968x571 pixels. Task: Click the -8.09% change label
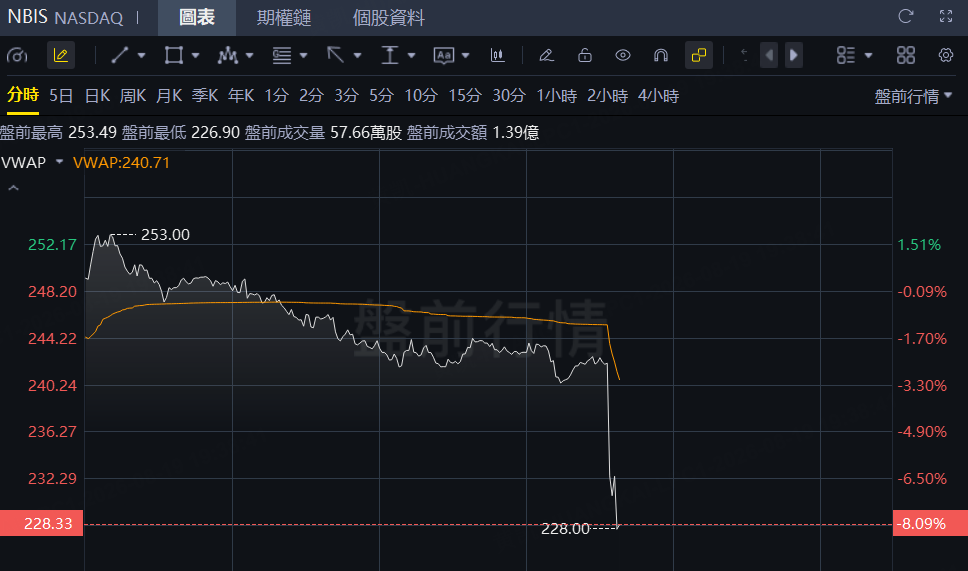coord(930,523)
